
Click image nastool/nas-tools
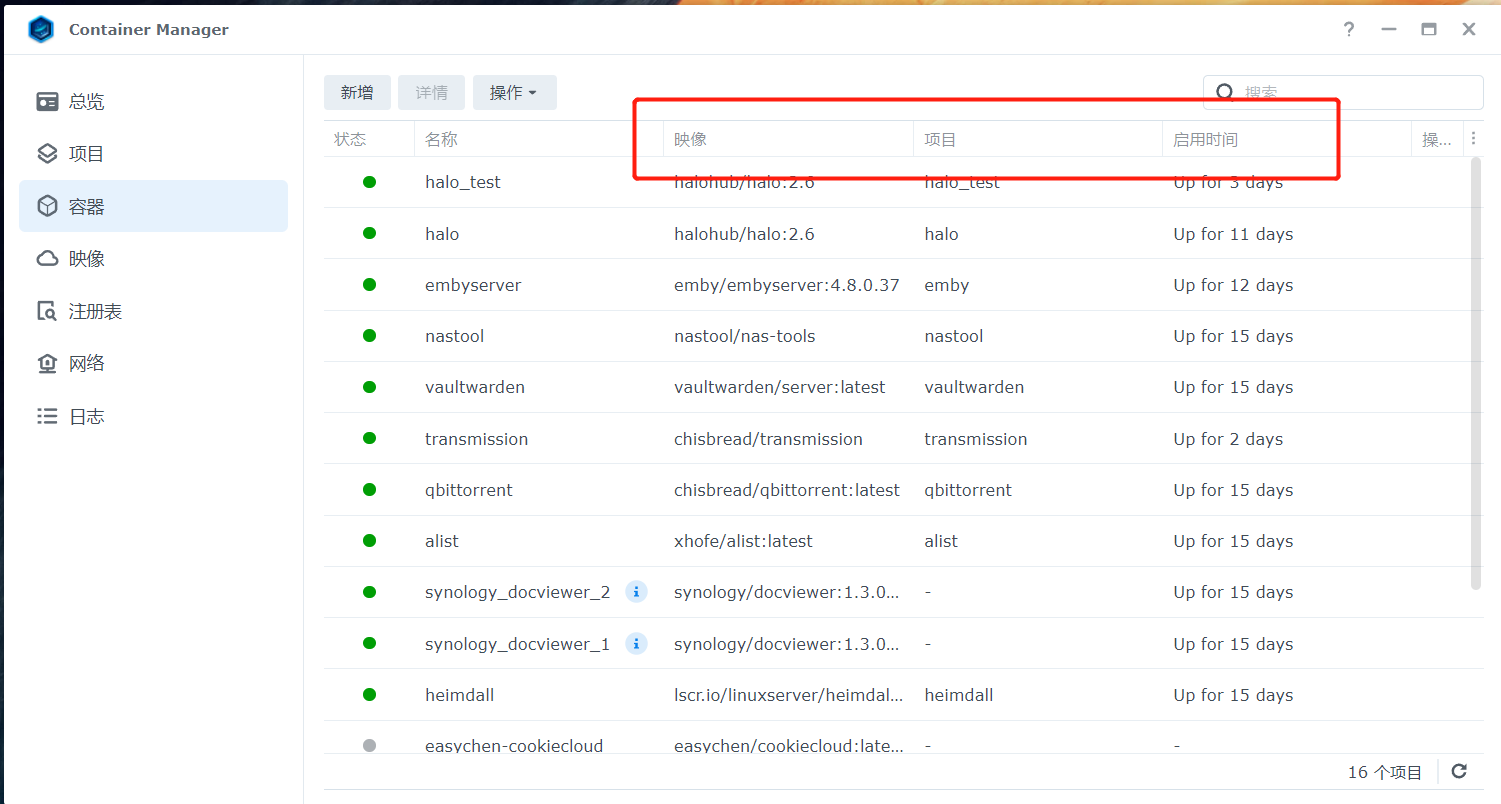tap(745, 336)
